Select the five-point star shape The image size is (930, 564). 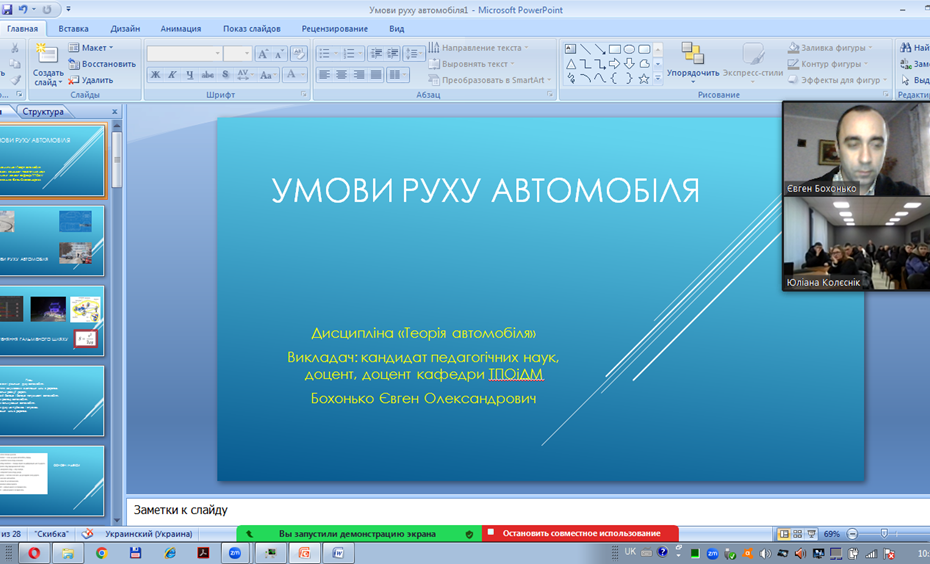click(643, 77)
